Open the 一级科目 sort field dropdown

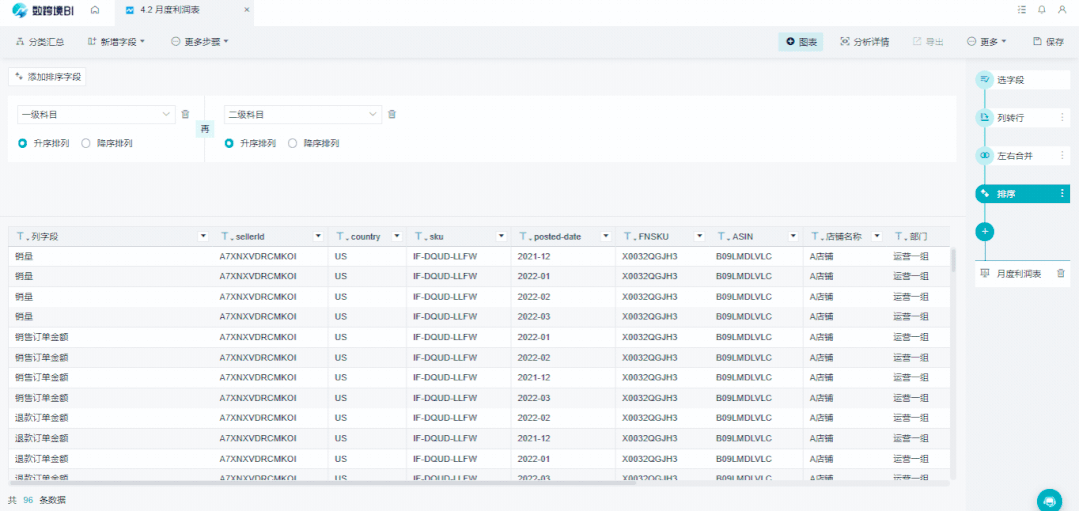tap(96, 114)
